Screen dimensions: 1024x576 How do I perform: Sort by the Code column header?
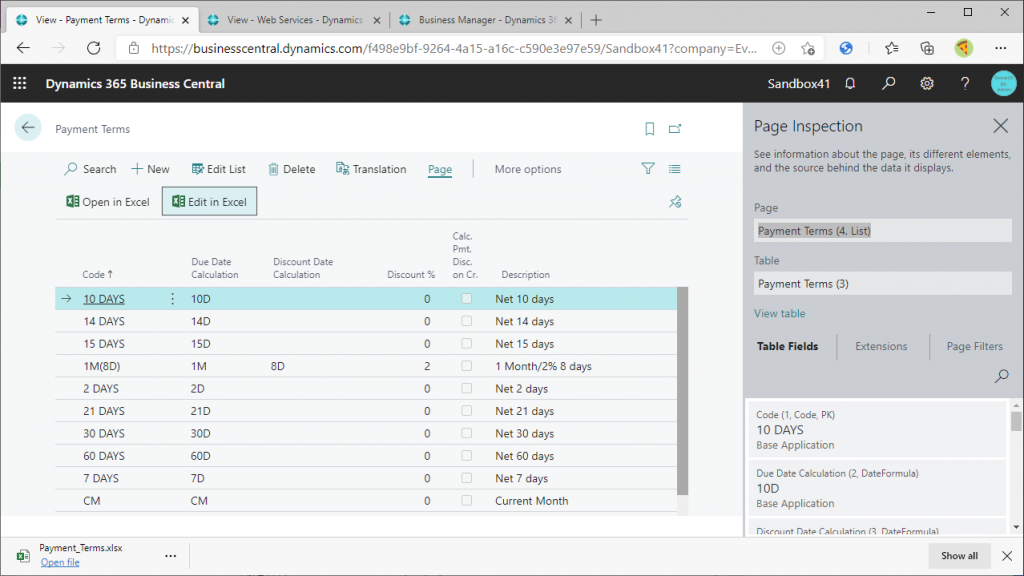click(97, 275)
